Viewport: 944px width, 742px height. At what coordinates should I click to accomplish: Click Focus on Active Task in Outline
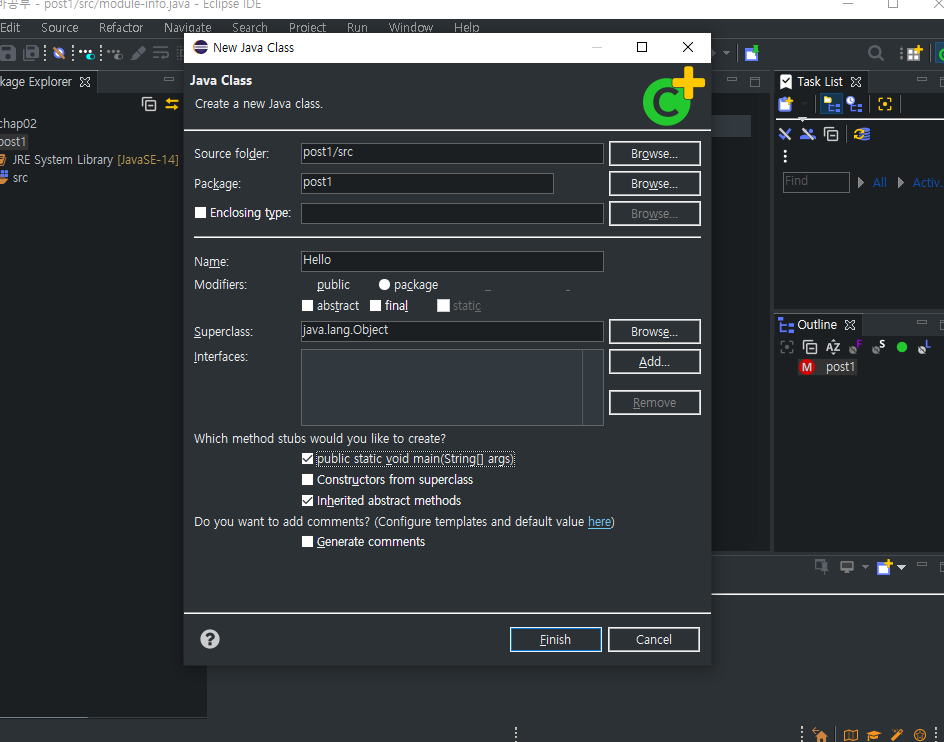(787, 347)
